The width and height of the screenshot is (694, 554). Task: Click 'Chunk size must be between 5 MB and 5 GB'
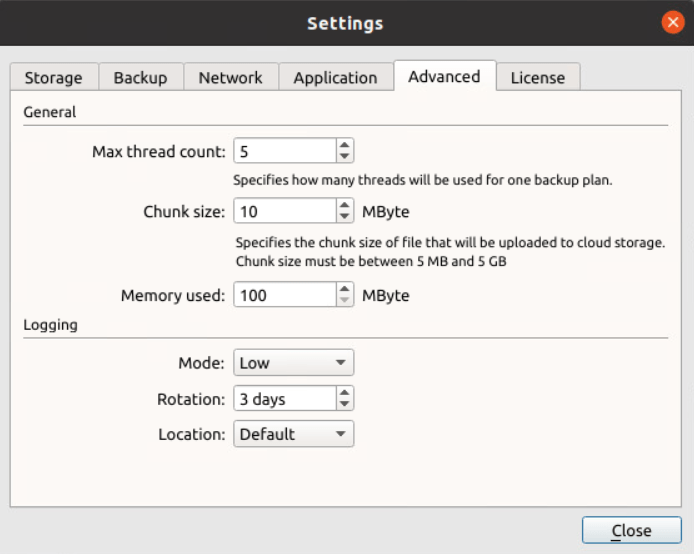(x=371, y=261)
